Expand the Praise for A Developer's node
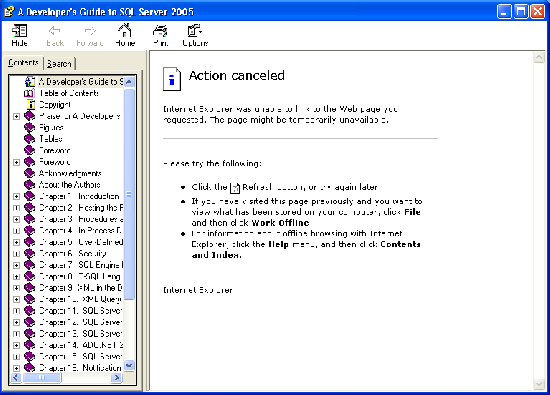This screenshot has height=395, width=550. 16,116
